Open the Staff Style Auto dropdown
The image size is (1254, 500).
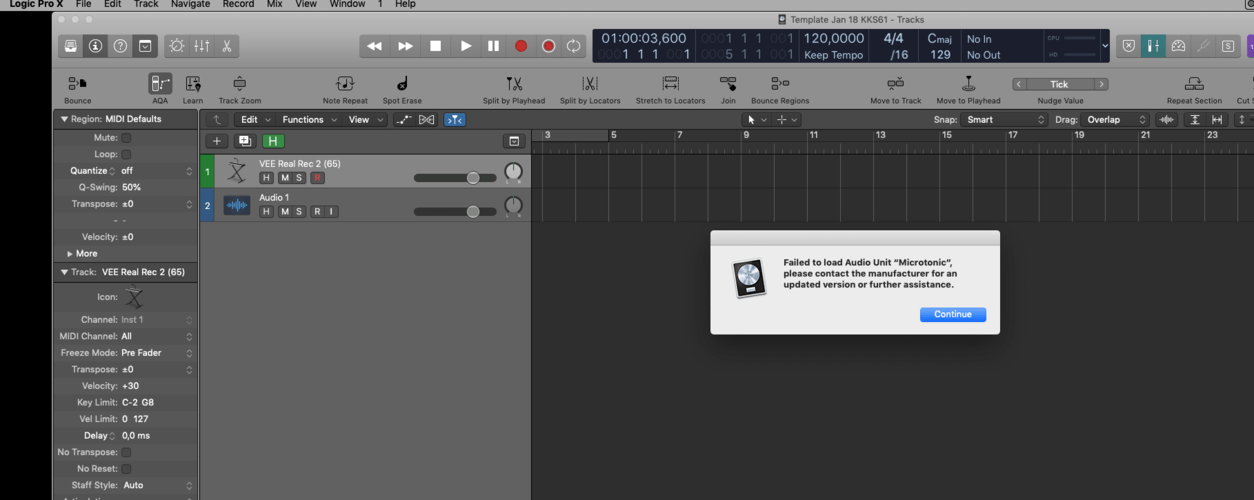156,485
